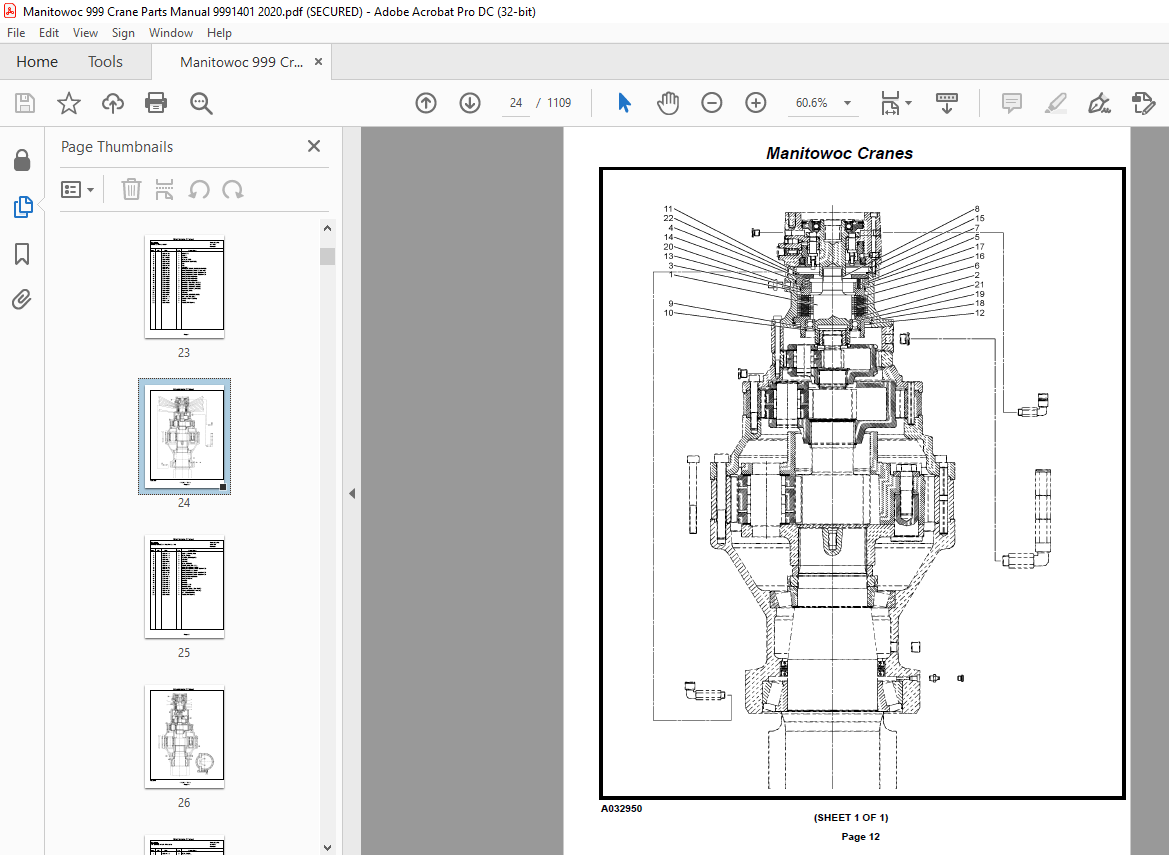The height and width of the screenshot is (855, 1169).
Task: Zoom in with plus icon
Action: pos(756,103)
